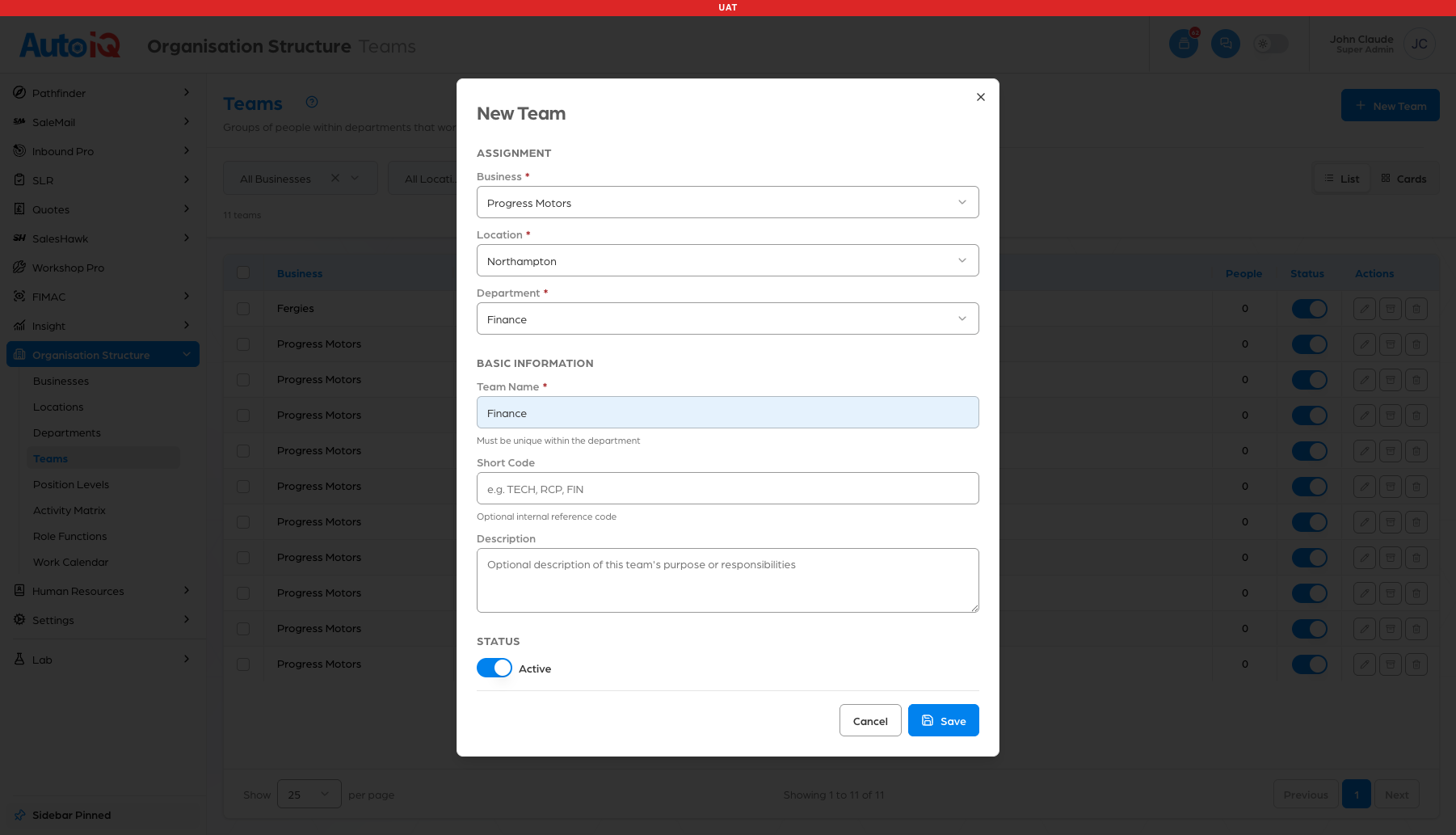This screenshot has width=1456, height=835.
Task: Click the delete trash icon in Fergies row
Action: point(1416,309)
